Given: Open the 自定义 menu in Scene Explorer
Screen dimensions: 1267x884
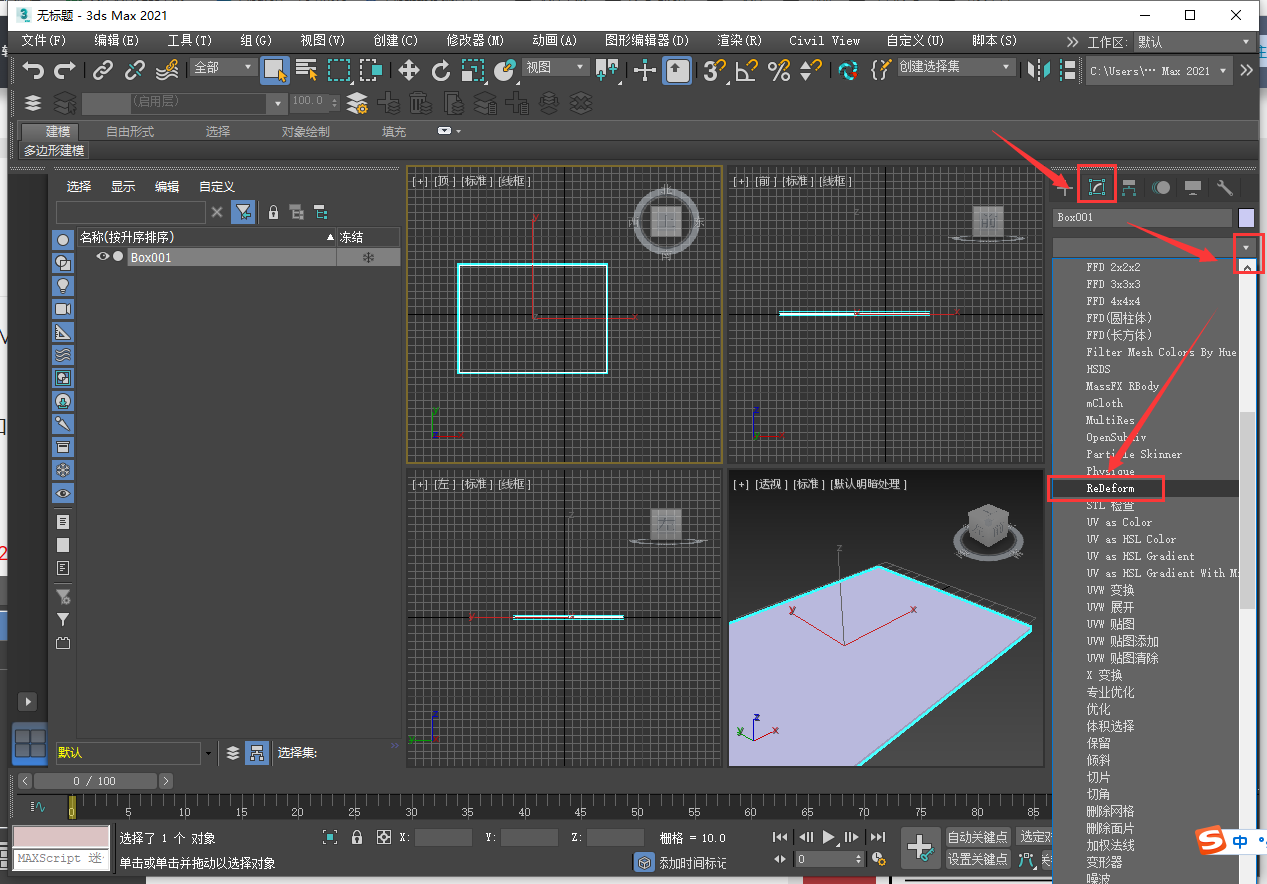Looking at the screenshot, I should (x=217, y=187).
